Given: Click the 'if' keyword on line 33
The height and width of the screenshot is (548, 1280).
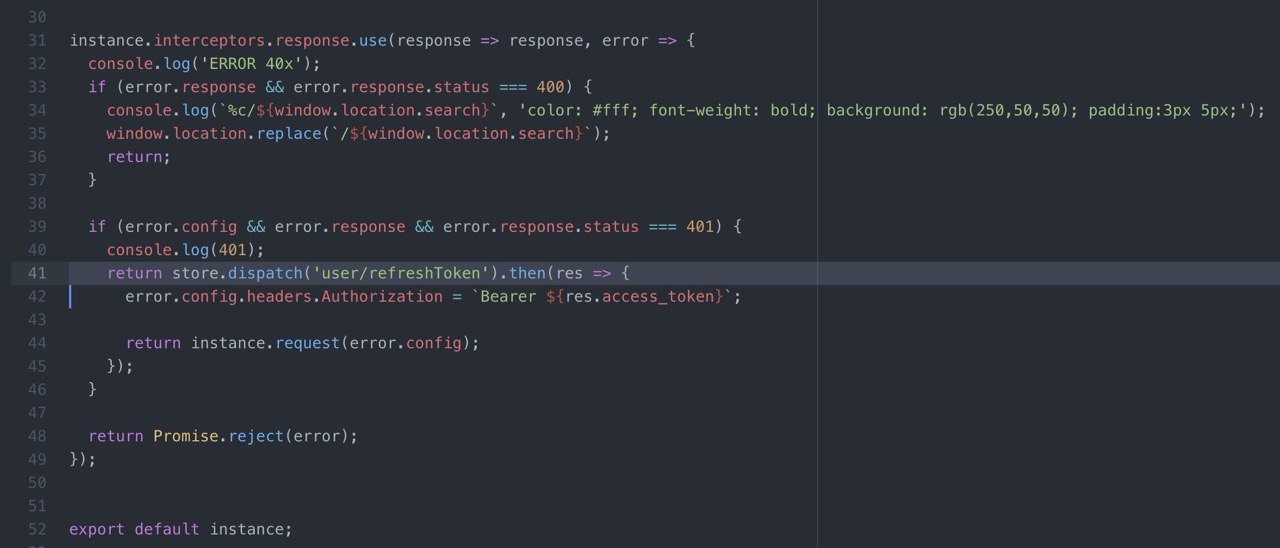Looking at the screenshot, I should (97, 87).
